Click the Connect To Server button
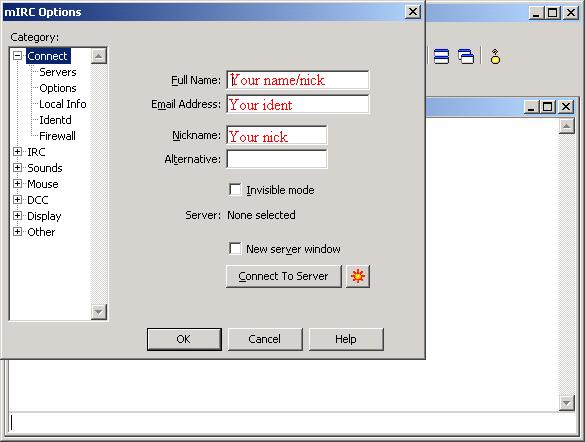This screenshot has width=585, height=442. pos(284,276)
